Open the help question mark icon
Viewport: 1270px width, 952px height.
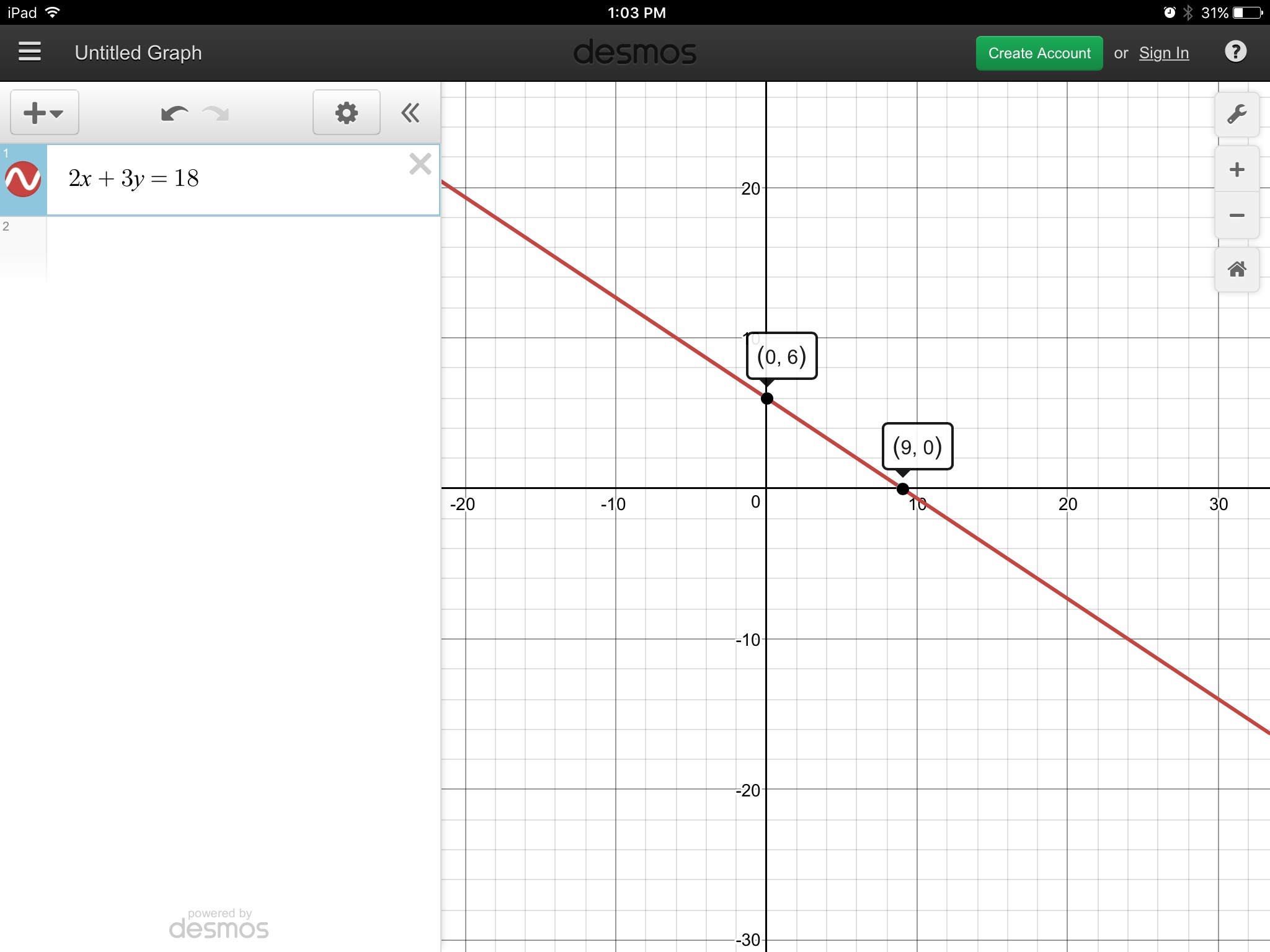coord(1235,52)
